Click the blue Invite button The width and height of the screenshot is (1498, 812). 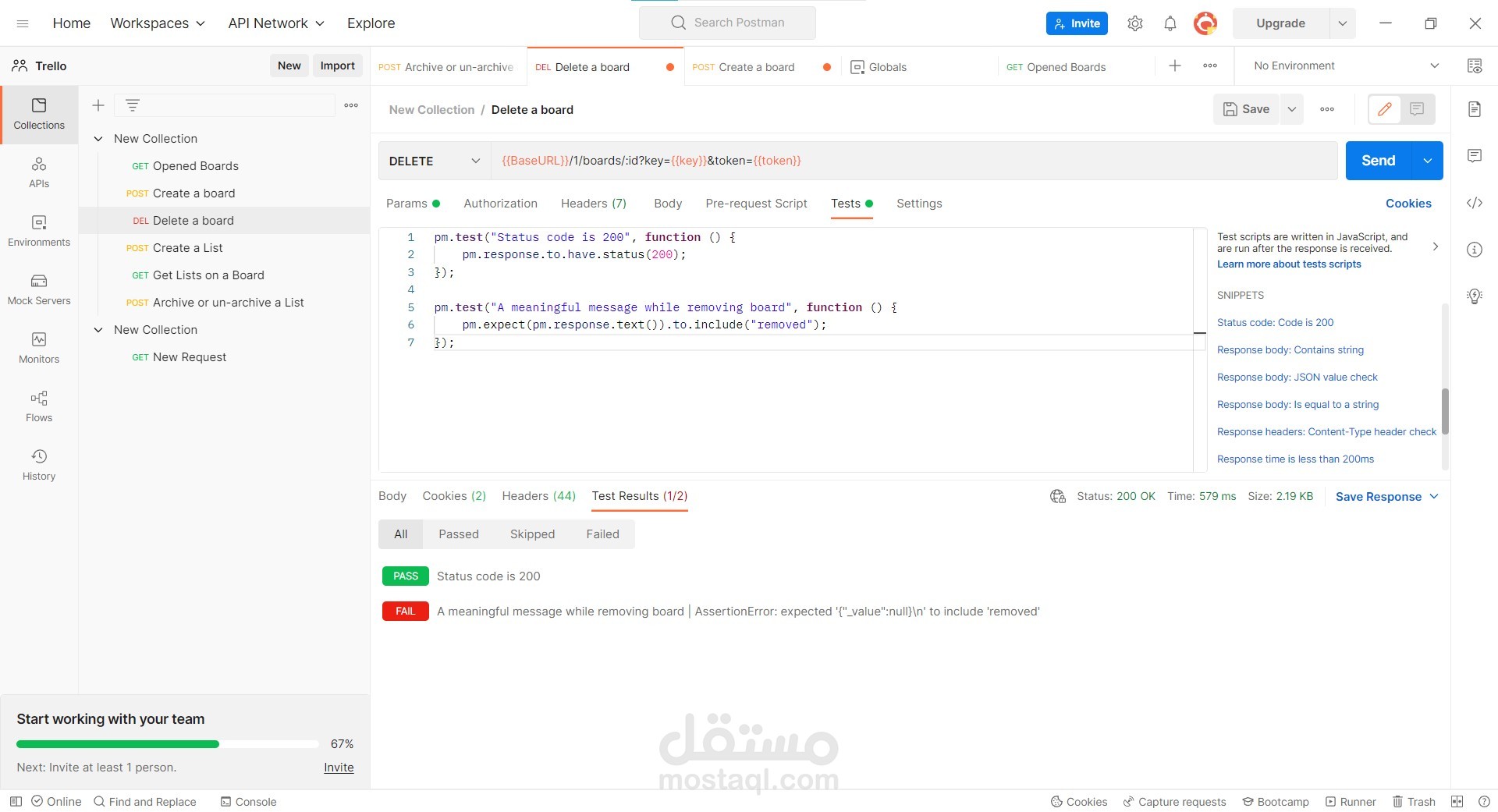(x=1077, y=23)
